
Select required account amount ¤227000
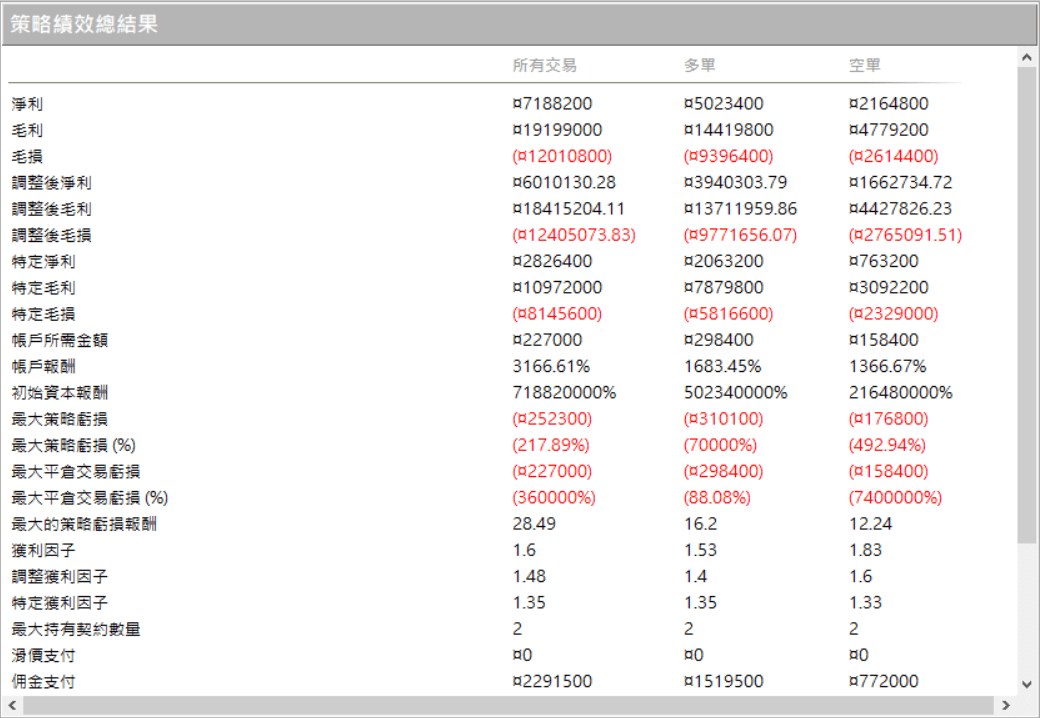547,341
